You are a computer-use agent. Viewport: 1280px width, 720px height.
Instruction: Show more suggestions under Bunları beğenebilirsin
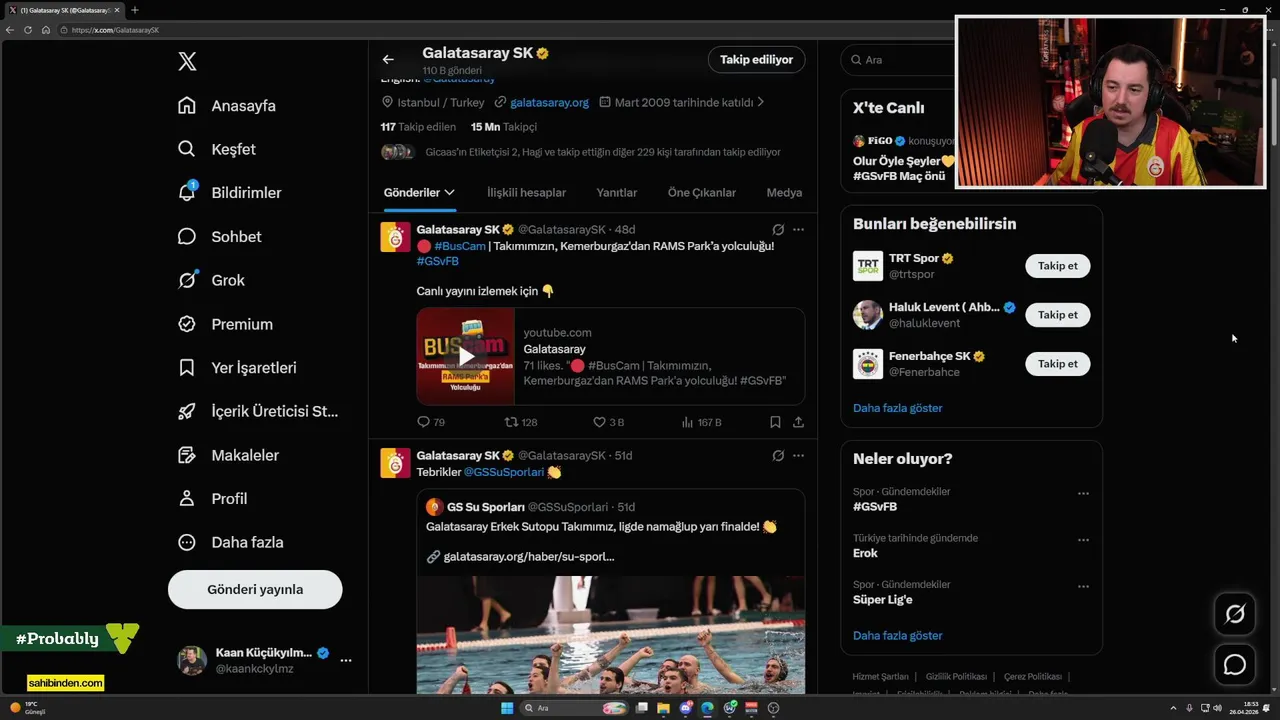click(897, 408)
